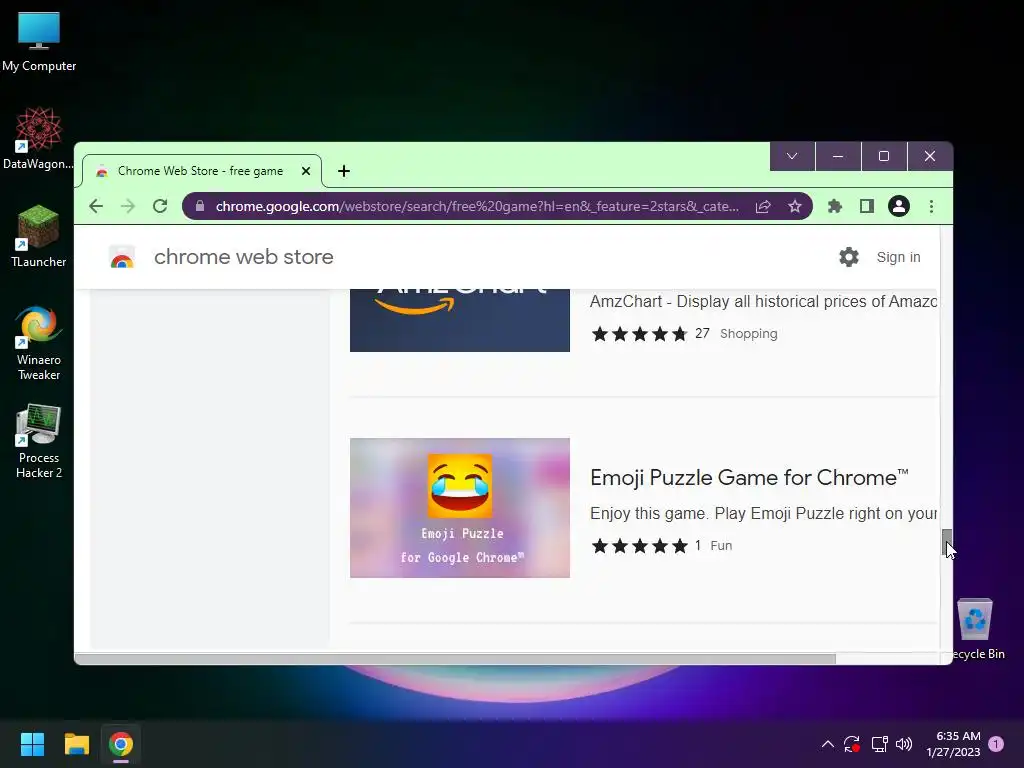Select the DataWagon desktop shortcut

pos(39,138)
